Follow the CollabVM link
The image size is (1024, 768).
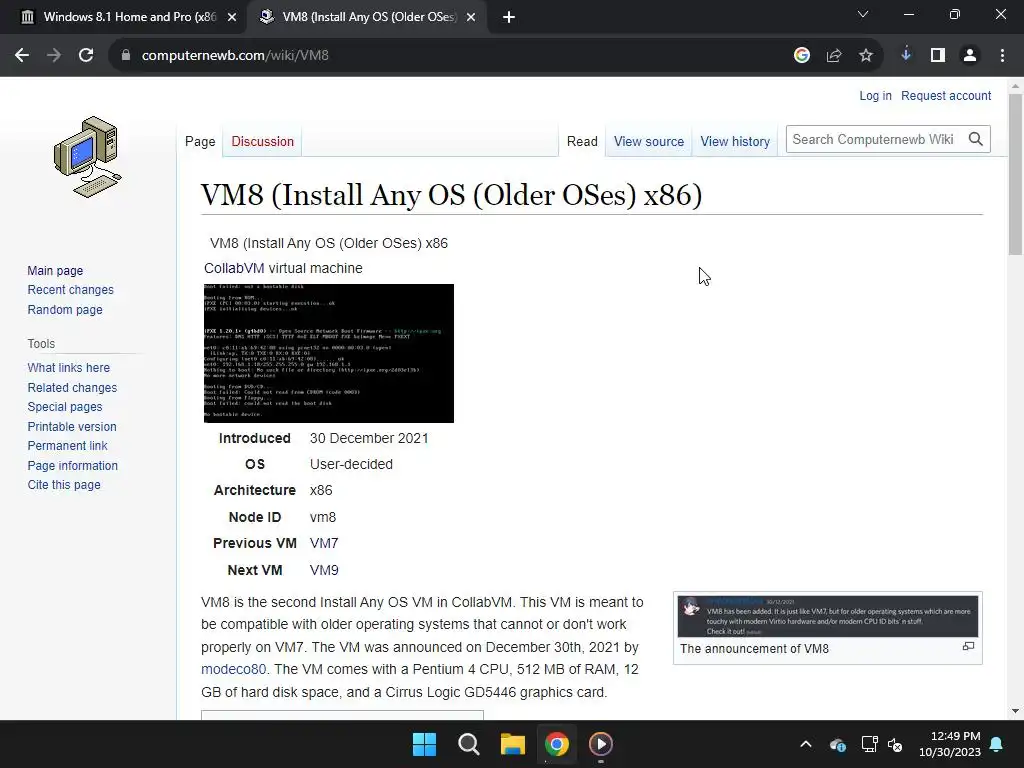point(234,268)
